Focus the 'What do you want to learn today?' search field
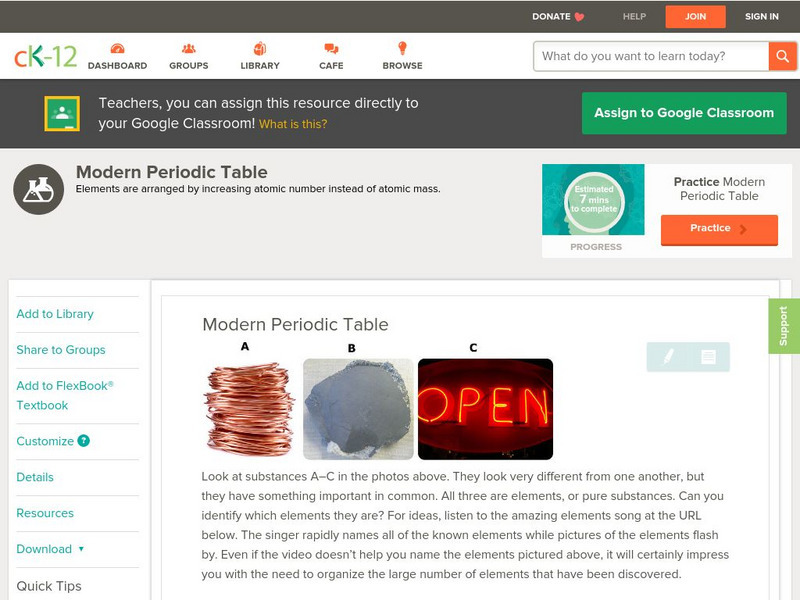This screenshot has height=600, width=800. 651,56
